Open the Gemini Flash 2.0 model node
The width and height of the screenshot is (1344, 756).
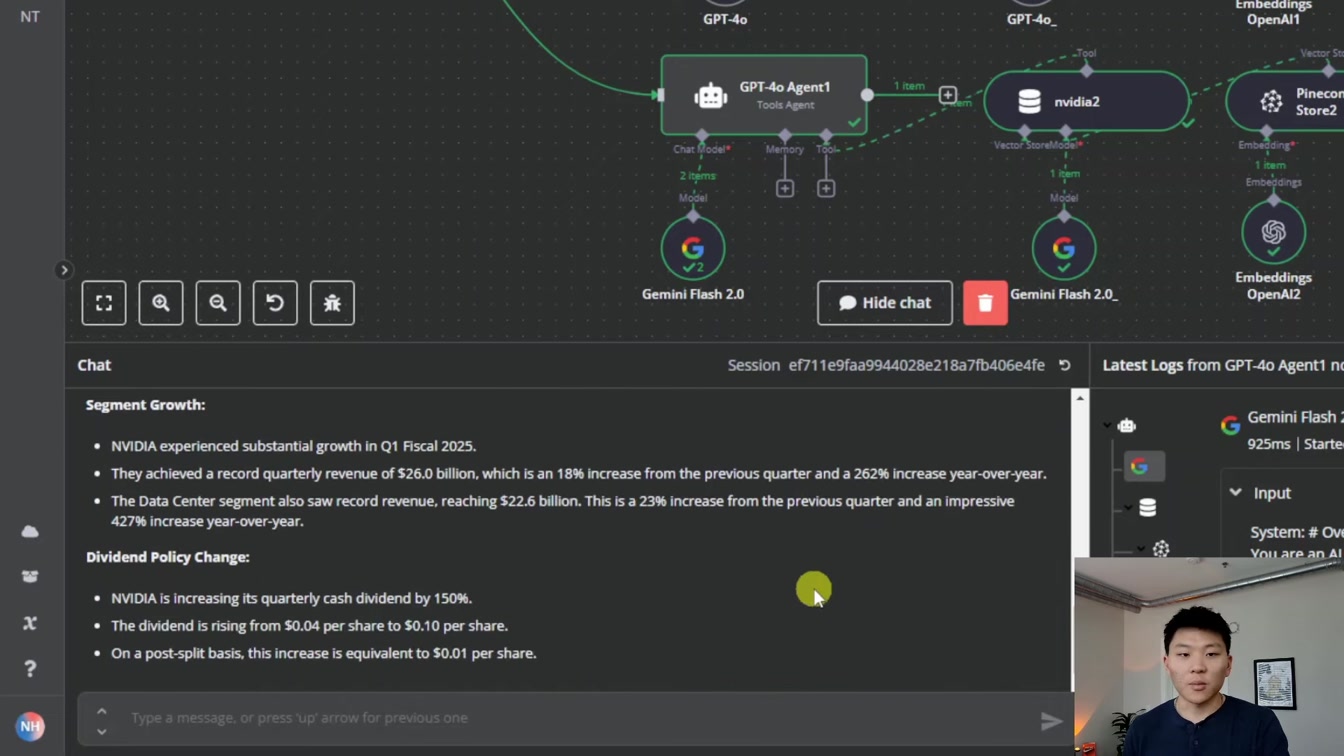click(693, 248)
